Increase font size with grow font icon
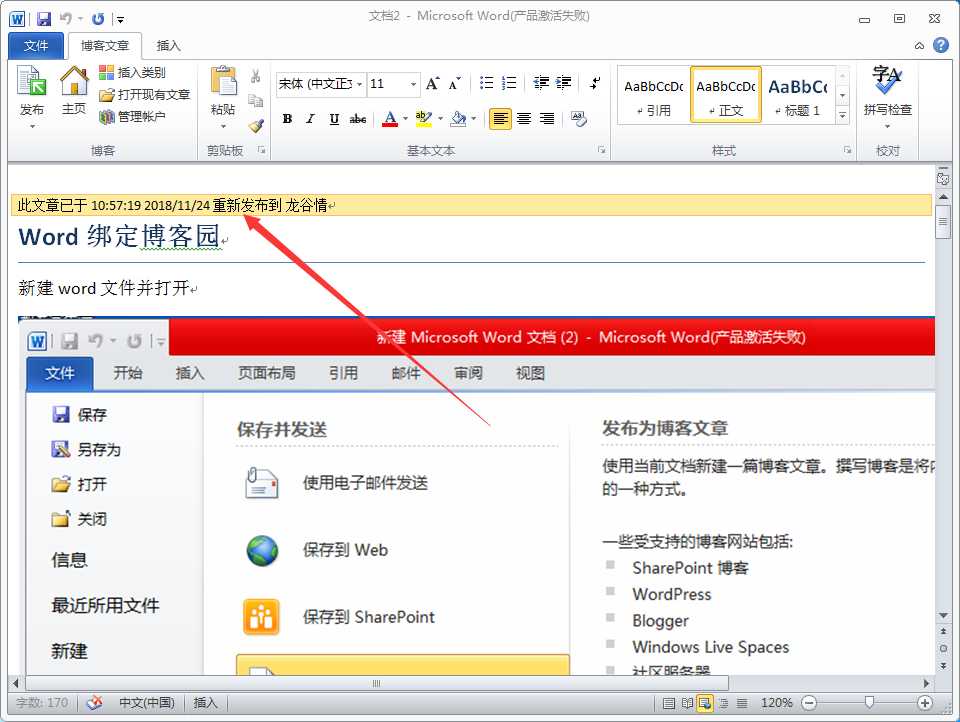Viewport: 960px width, 722px height. click(432, 83)
